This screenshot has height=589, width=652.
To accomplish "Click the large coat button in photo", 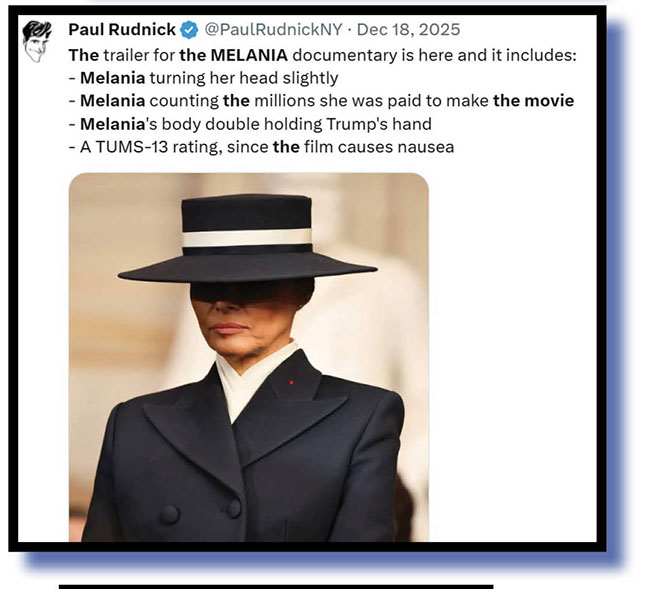I will 169,514.
